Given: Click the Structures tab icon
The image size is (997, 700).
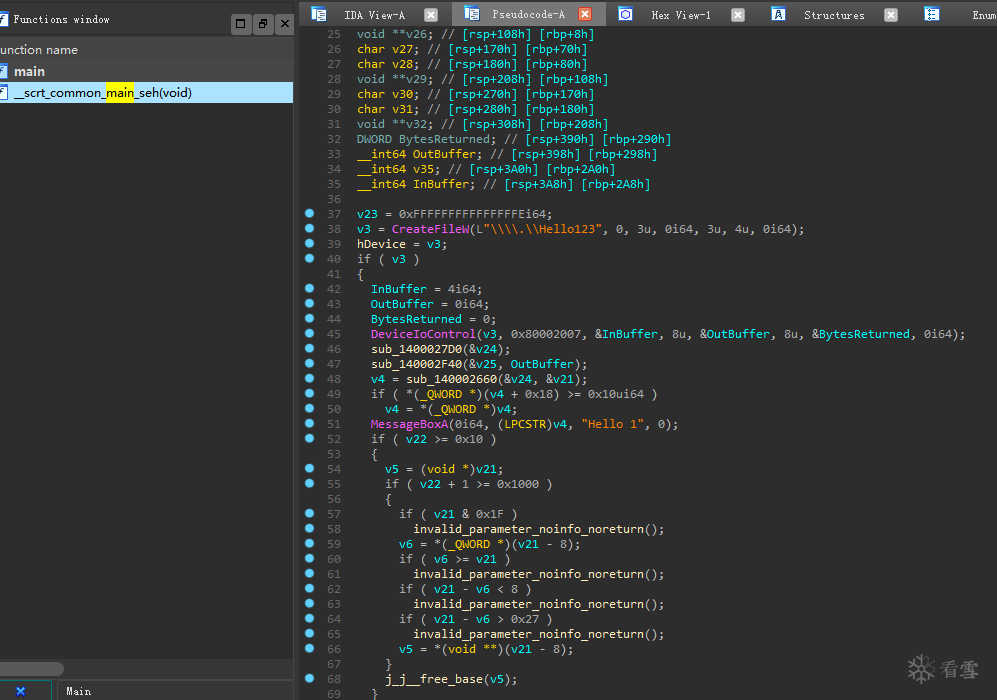Looking at the screenshot, I should [x=780, y=14].
